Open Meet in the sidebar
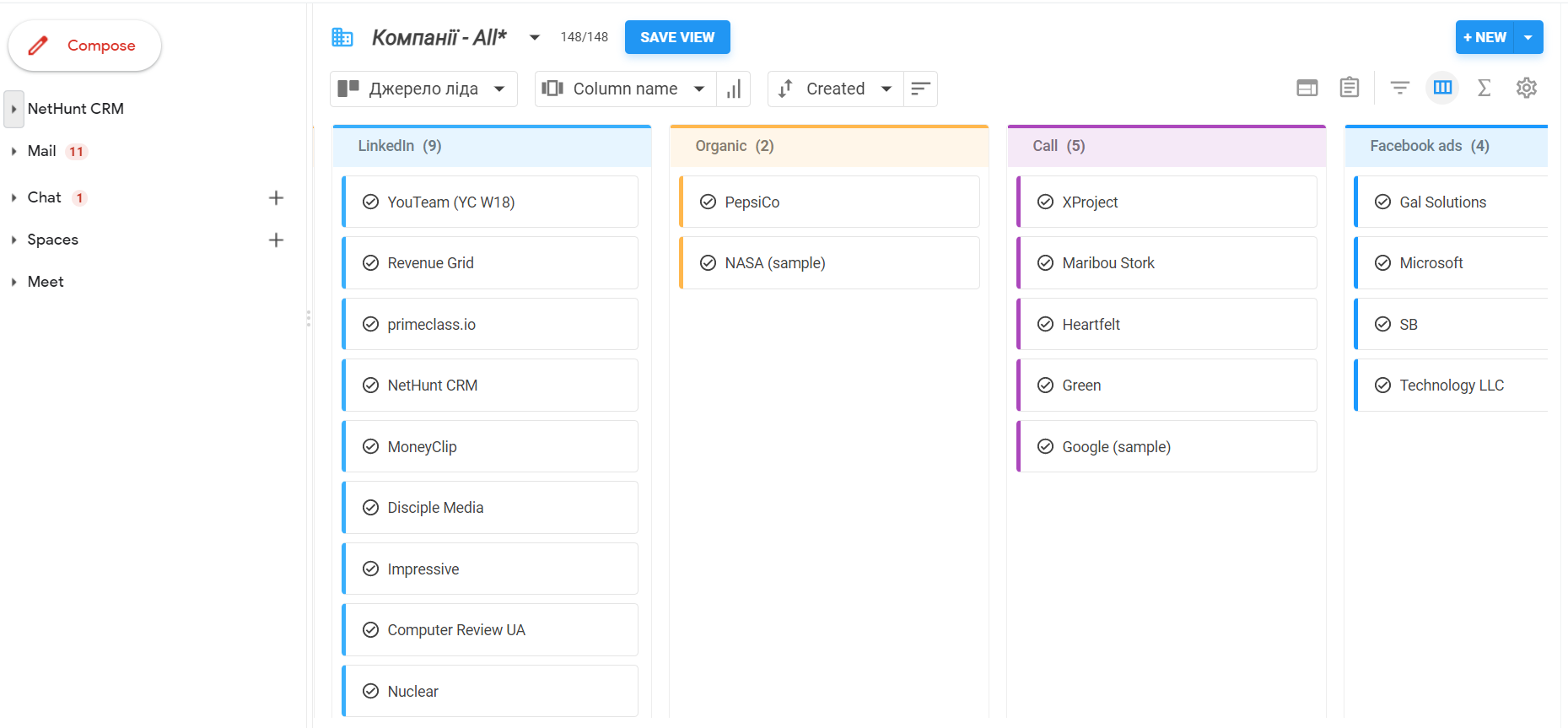 click(46, 282)
